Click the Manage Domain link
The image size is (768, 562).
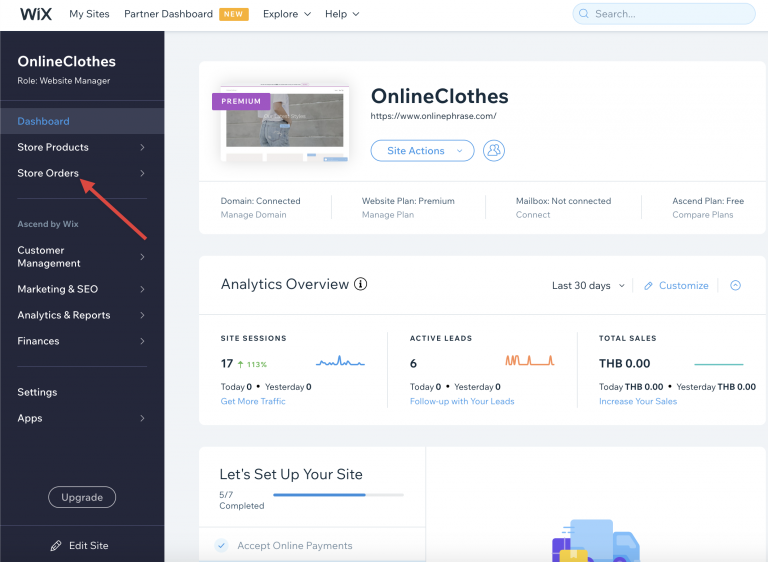click(253, 215)
